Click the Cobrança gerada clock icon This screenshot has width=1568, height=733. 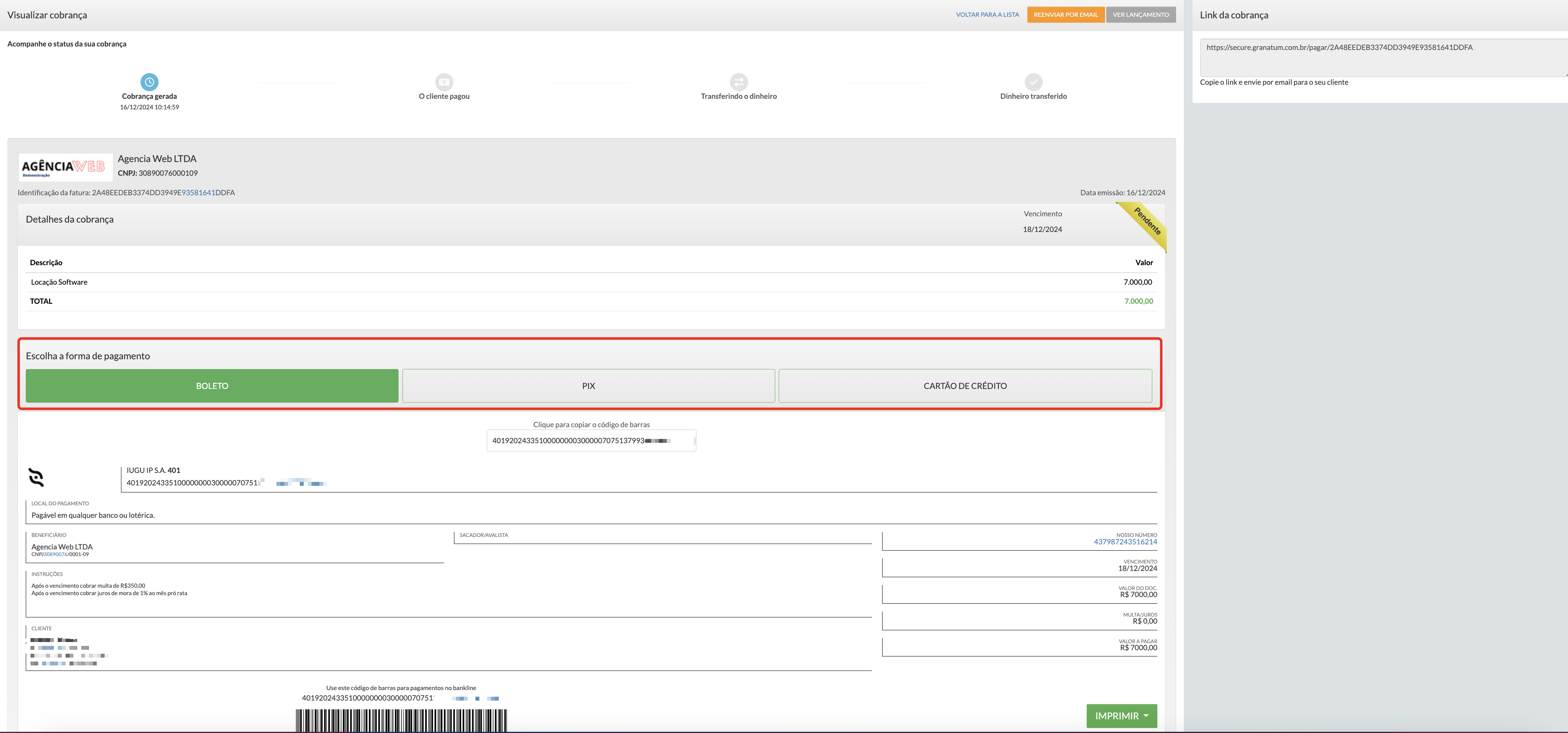(x=149, y=82)
